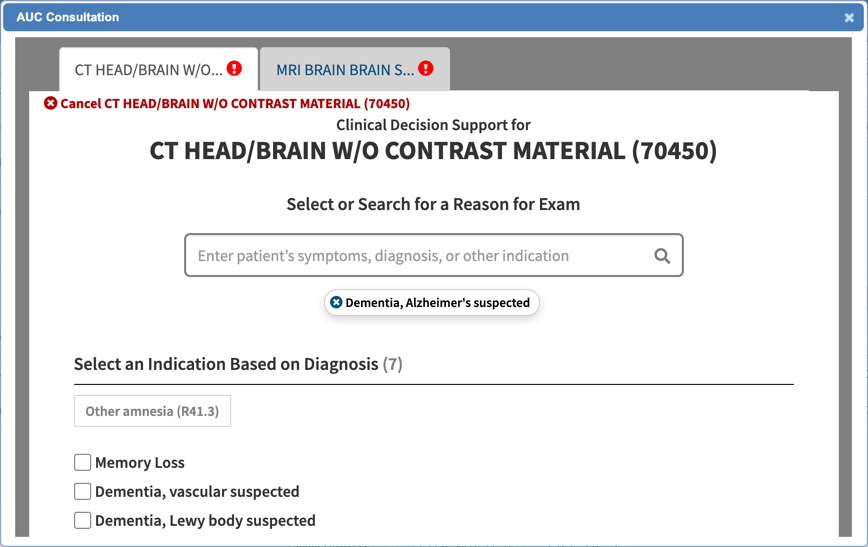Click the (7) indication count
This screenshot has width=868, height=547.
pos(393,364)
